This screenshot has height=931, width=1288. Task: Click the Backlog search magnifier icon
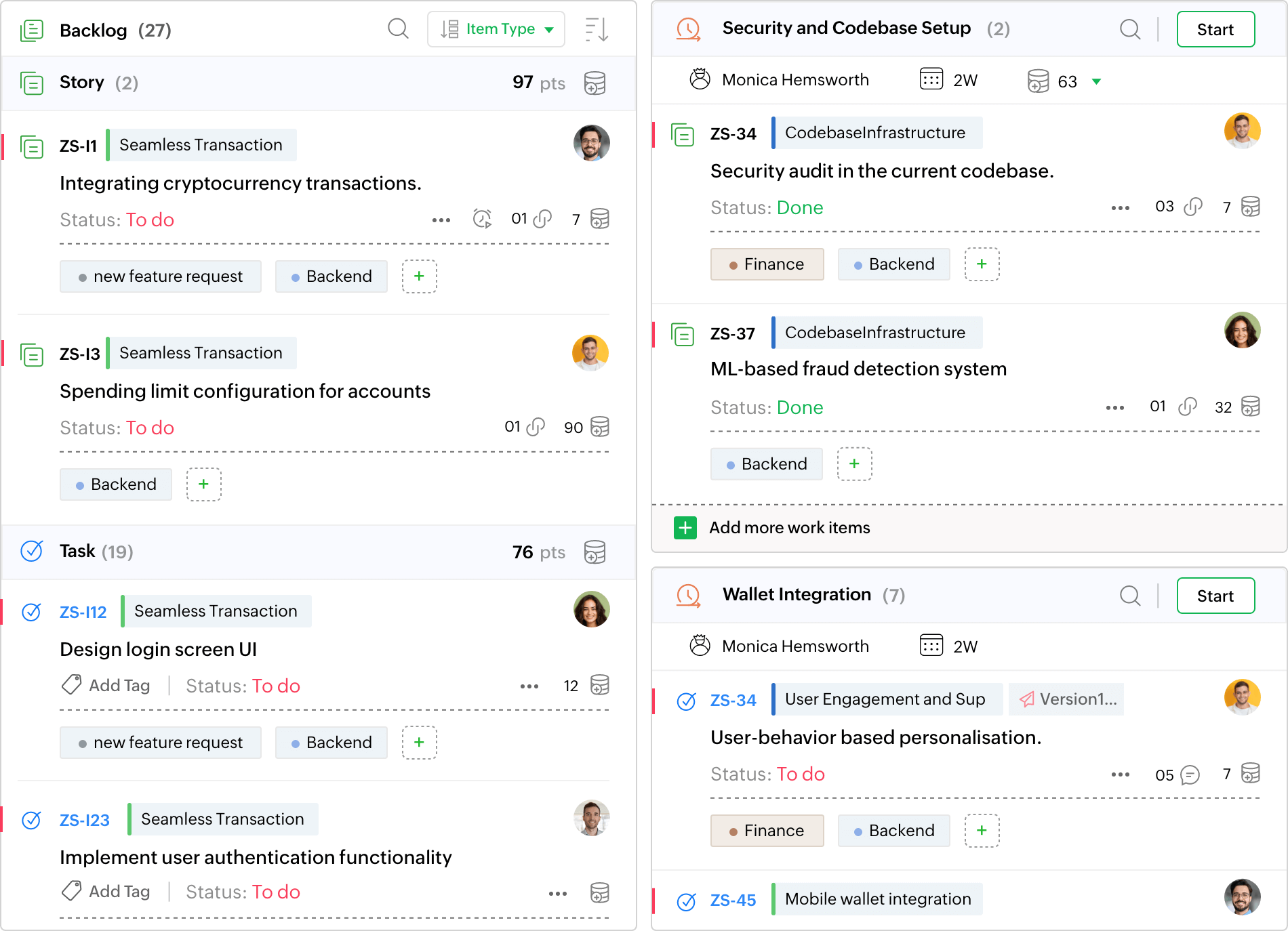[x=398, y=29]
